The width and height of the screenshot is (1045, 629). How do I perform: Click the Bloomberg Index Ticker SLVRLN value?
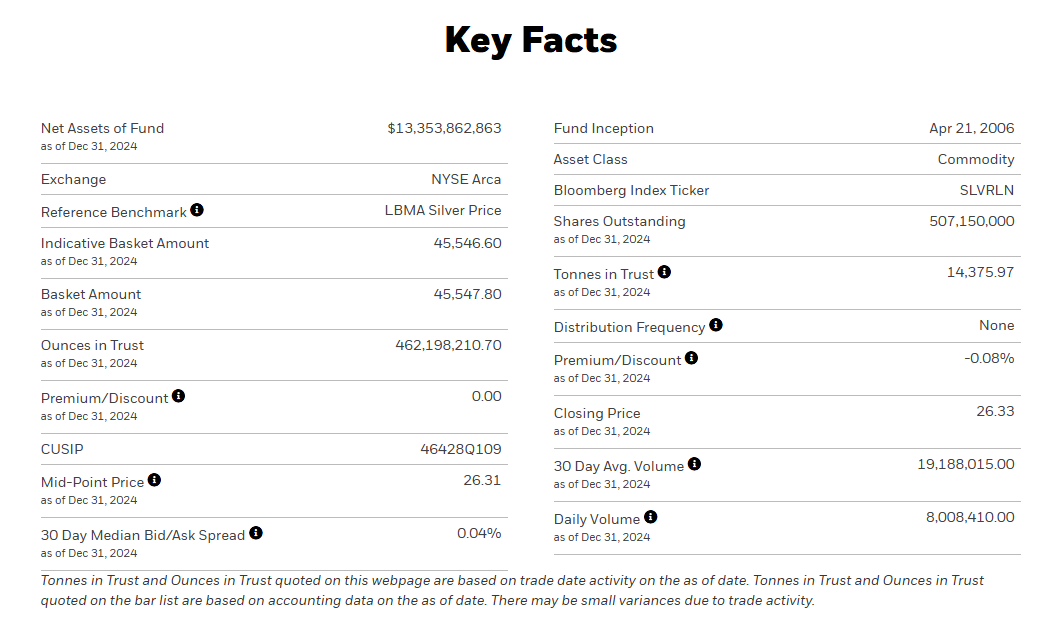[986, 190]
